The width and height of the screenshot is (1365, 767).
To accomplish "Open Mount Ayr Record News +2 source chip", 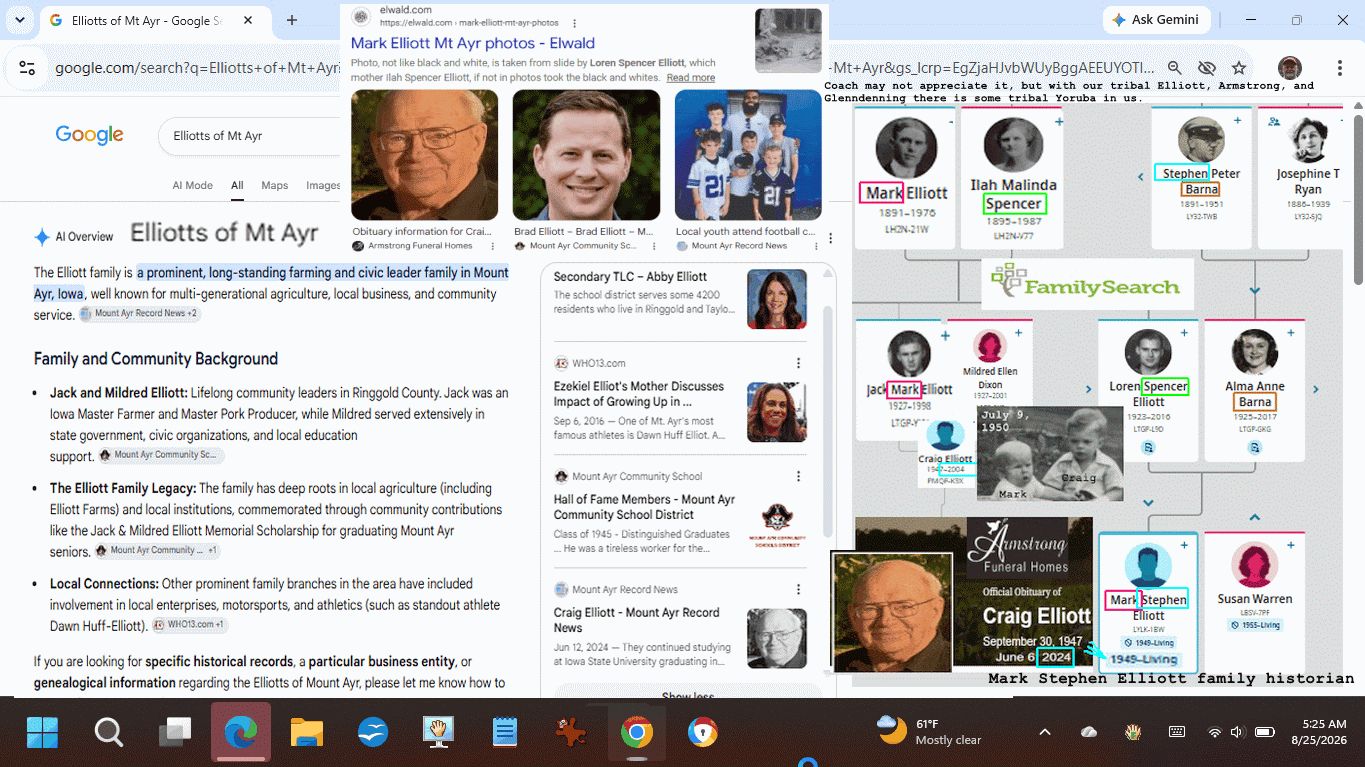I will coord(140,314).
